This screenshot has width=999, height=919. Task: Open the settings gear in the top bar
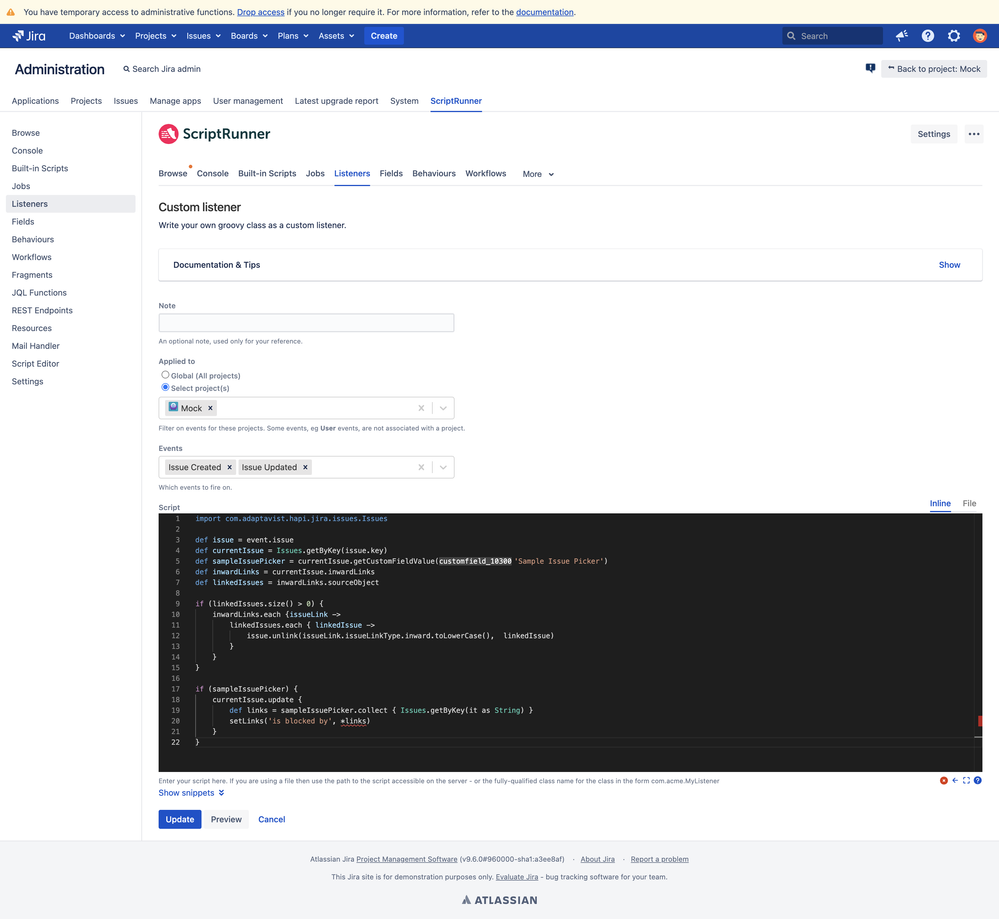954,36
